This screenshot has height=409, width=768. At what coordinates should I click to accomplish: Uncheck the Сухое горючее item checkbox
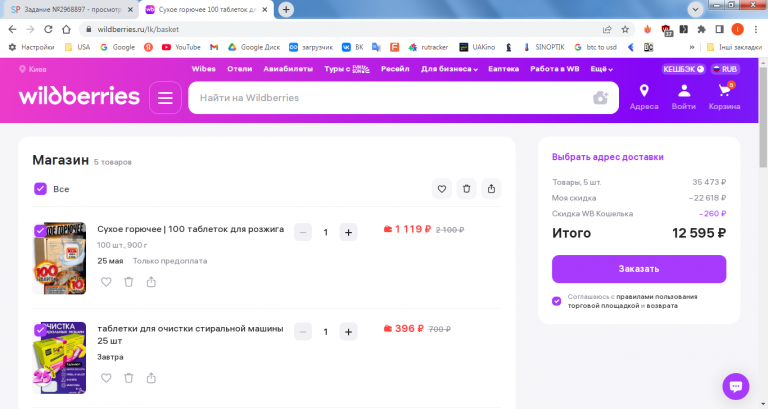click(x=40, y=230)
